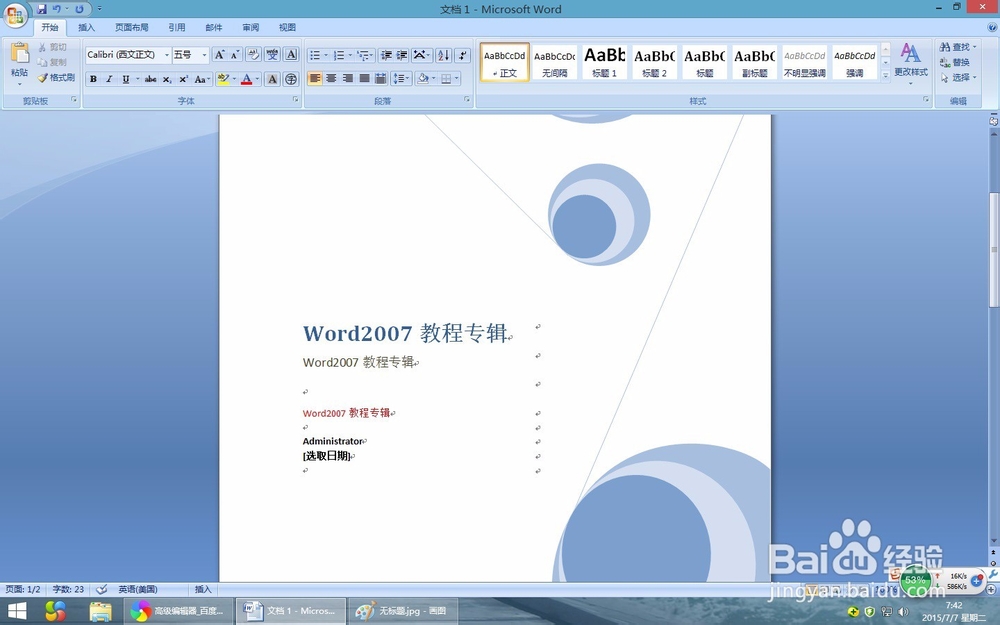
Task: Apply Character Border (boxed A) icon
Action: (291, 55)
